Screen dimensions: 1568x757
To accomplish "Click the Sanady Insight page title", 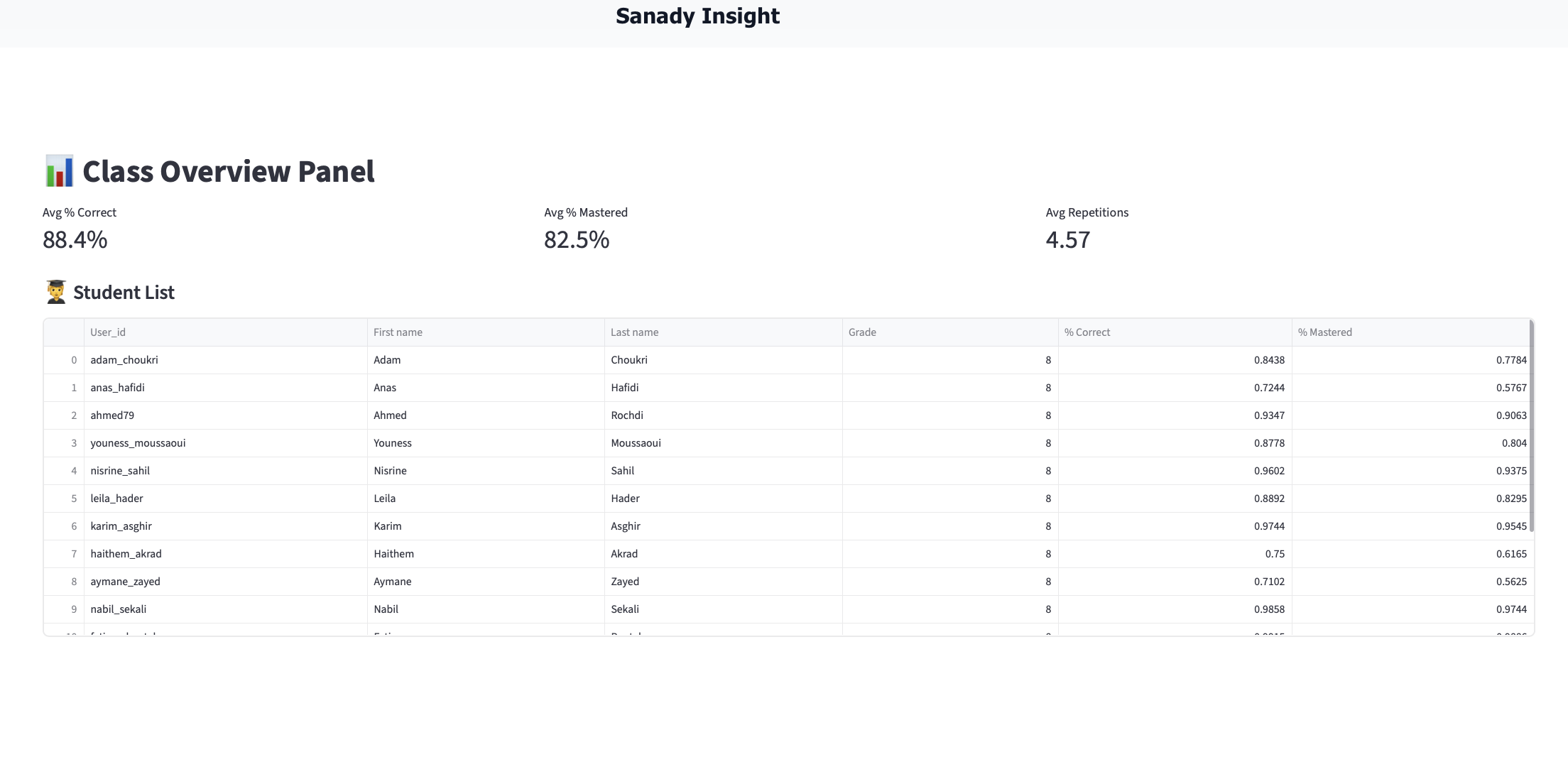I will (697, 16).
